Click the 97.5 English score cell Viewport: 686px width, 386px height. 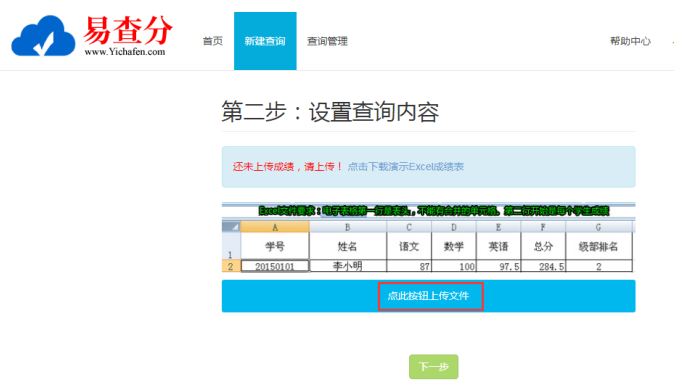click(498, 266)
